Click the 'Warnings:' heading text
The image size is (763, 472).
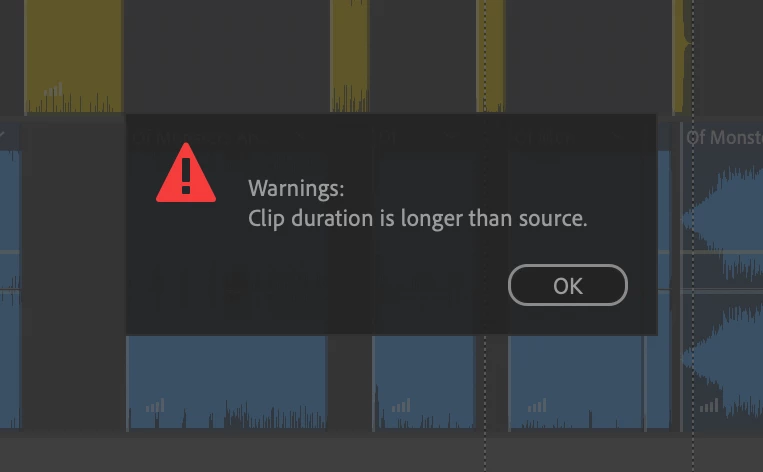tap(296, 188)
